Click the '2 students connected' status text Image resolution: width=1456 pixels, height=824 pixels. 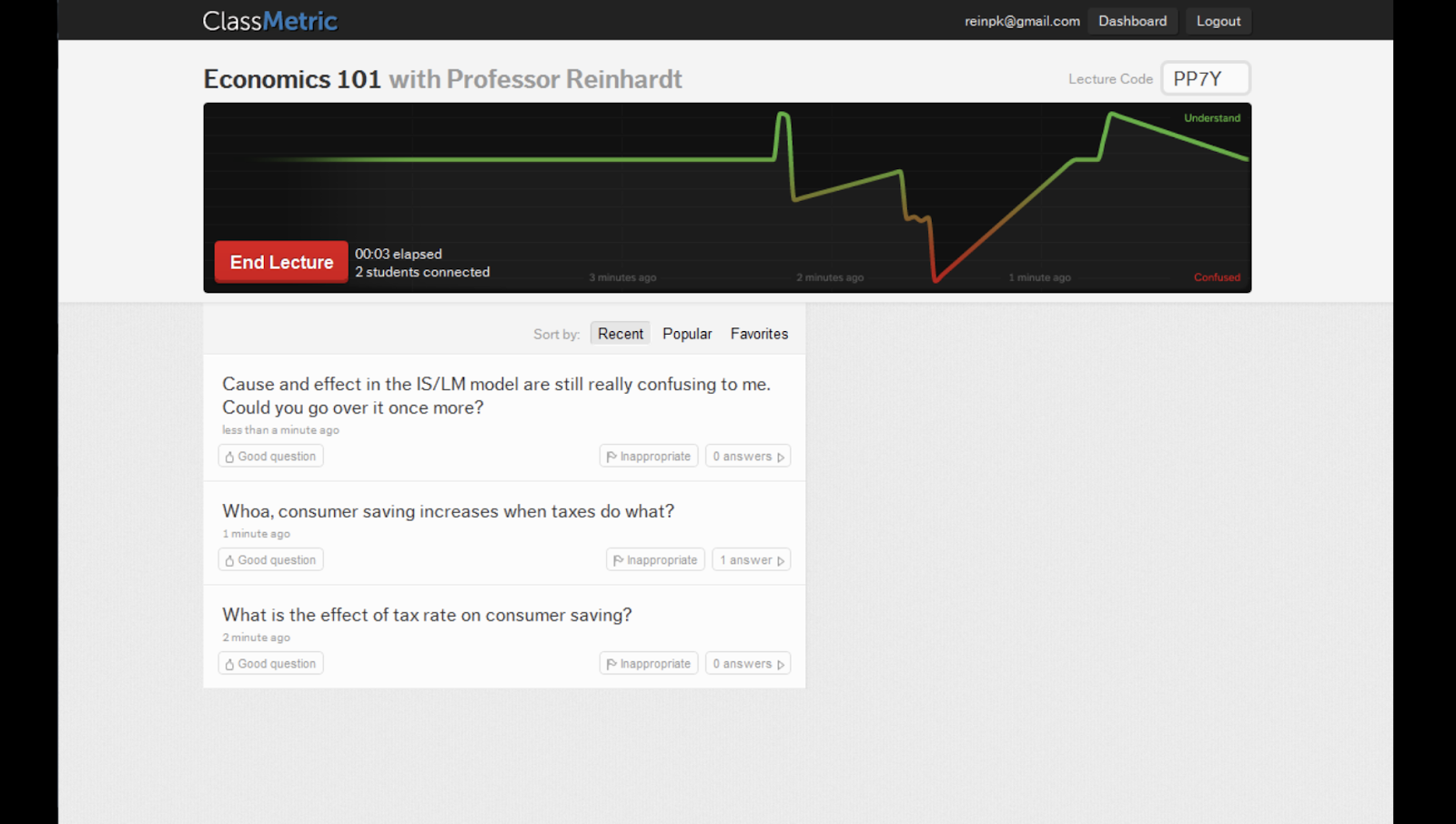point(422,272)
